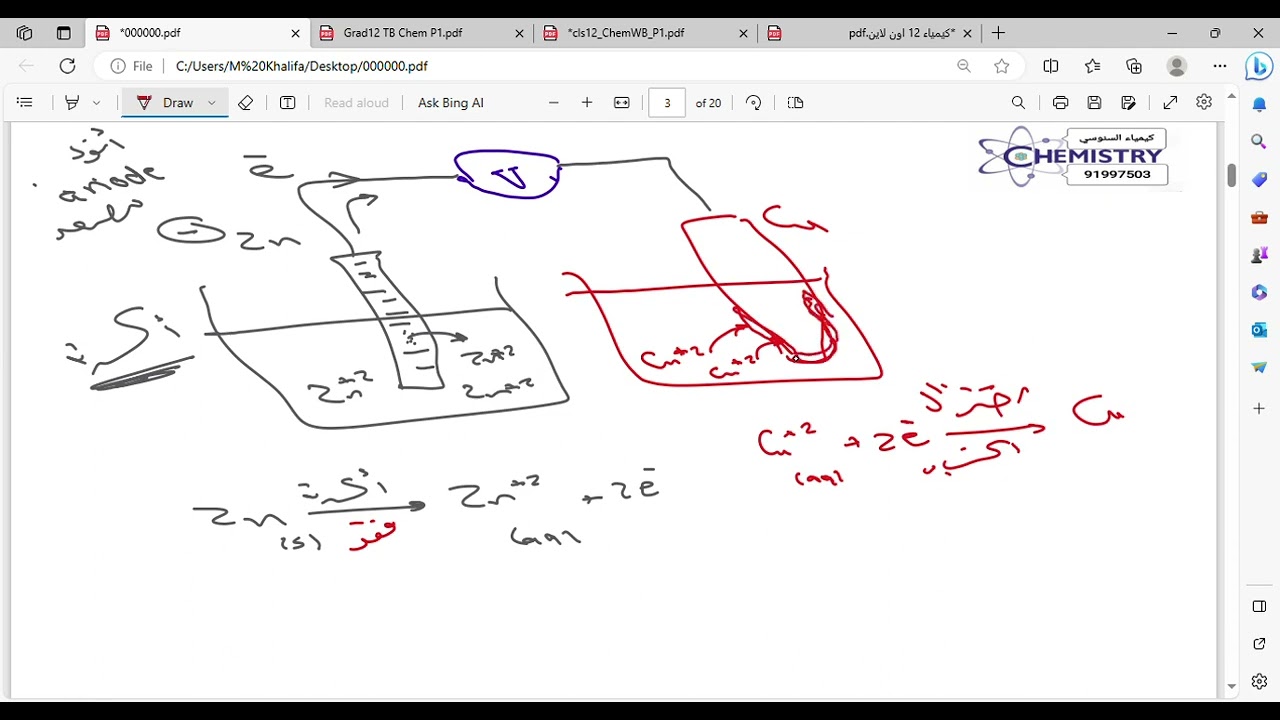Open PDF viewer settings gear
This screenshot has height=720, width=1280.
coord(1204,103)
